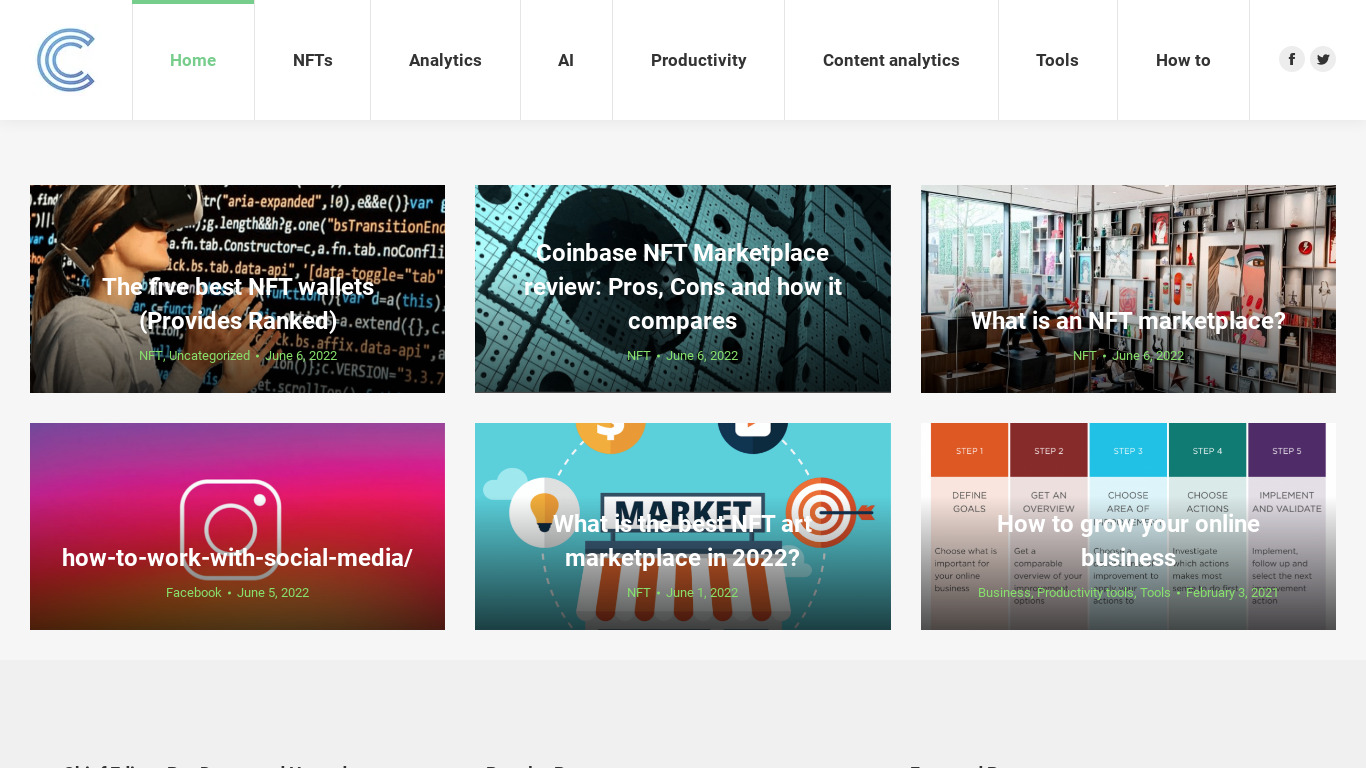The width and height of the screenshot is (1366, 768).
Task: Click the blue C site logo
Action: point(66,60)
